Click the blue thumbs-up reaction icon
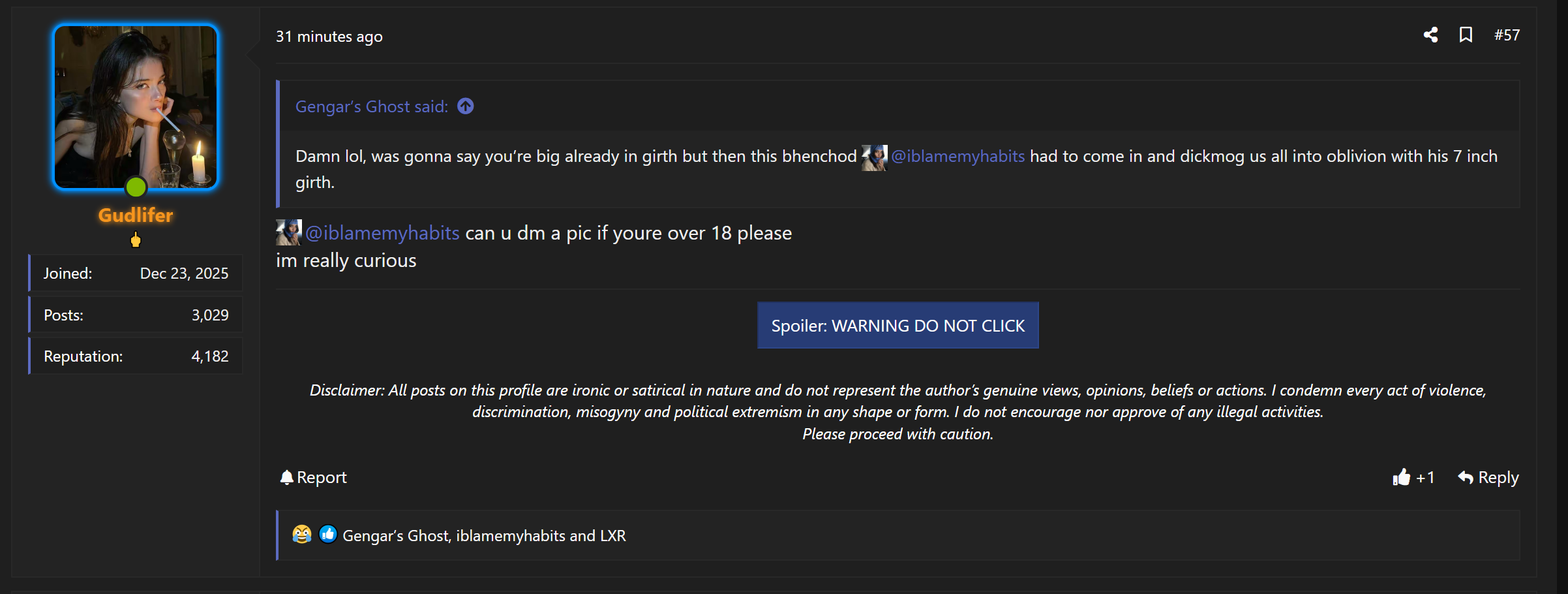The height and width of the screenshot is (594, 1568). pyautogui.click(x=328, y=534)
